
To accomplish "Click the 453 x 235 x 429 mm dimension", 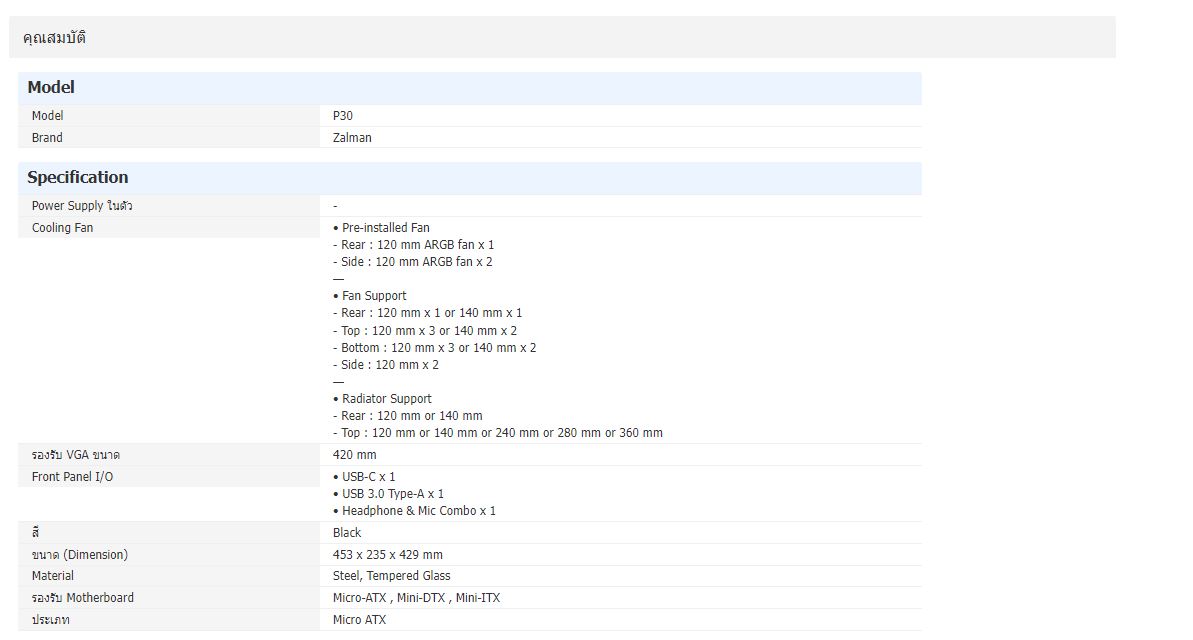I will point(388,555).
